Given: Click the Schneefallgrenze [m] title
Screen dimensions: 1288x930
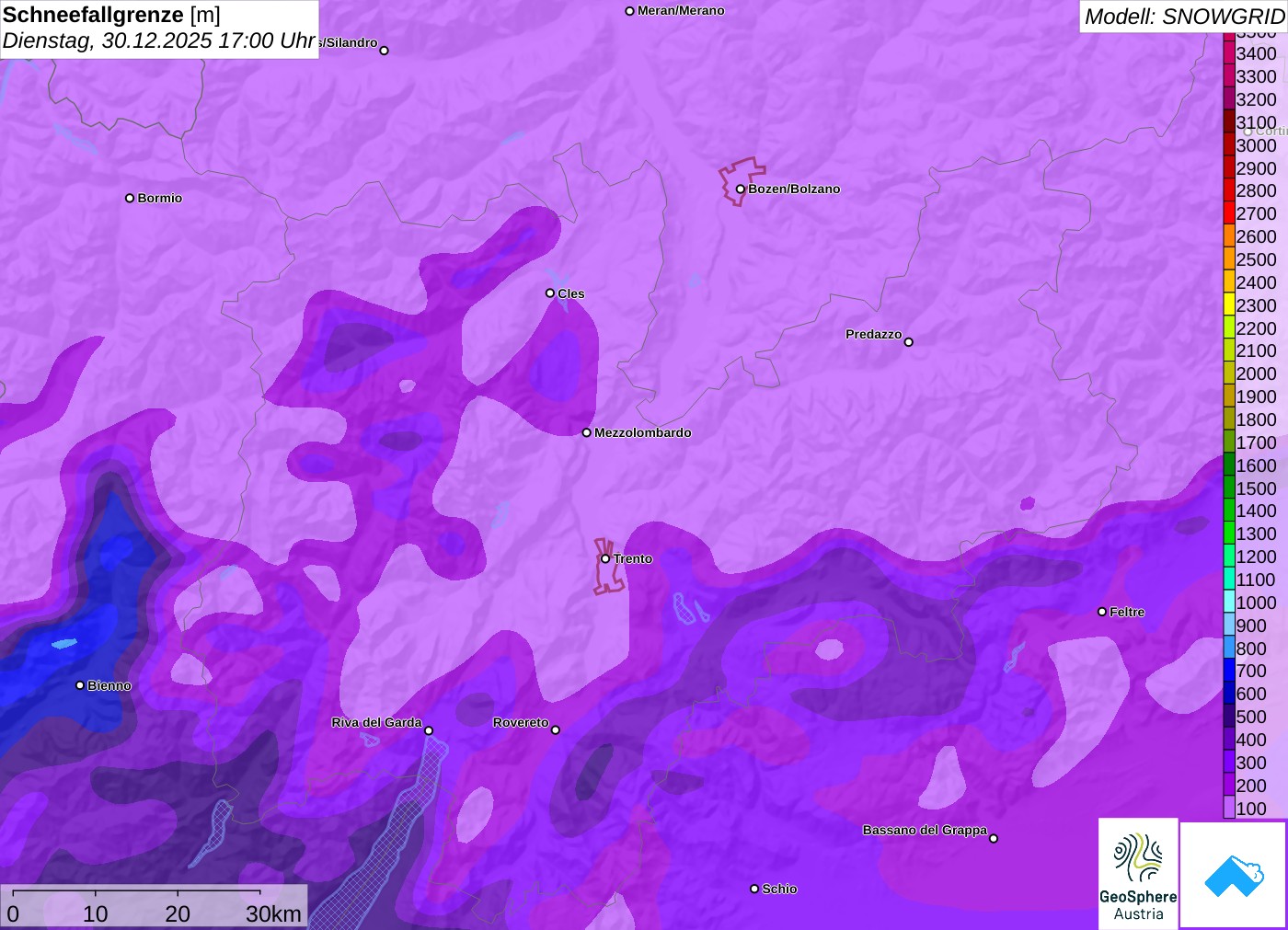Looking at the screenshot, I should (111, 15).
